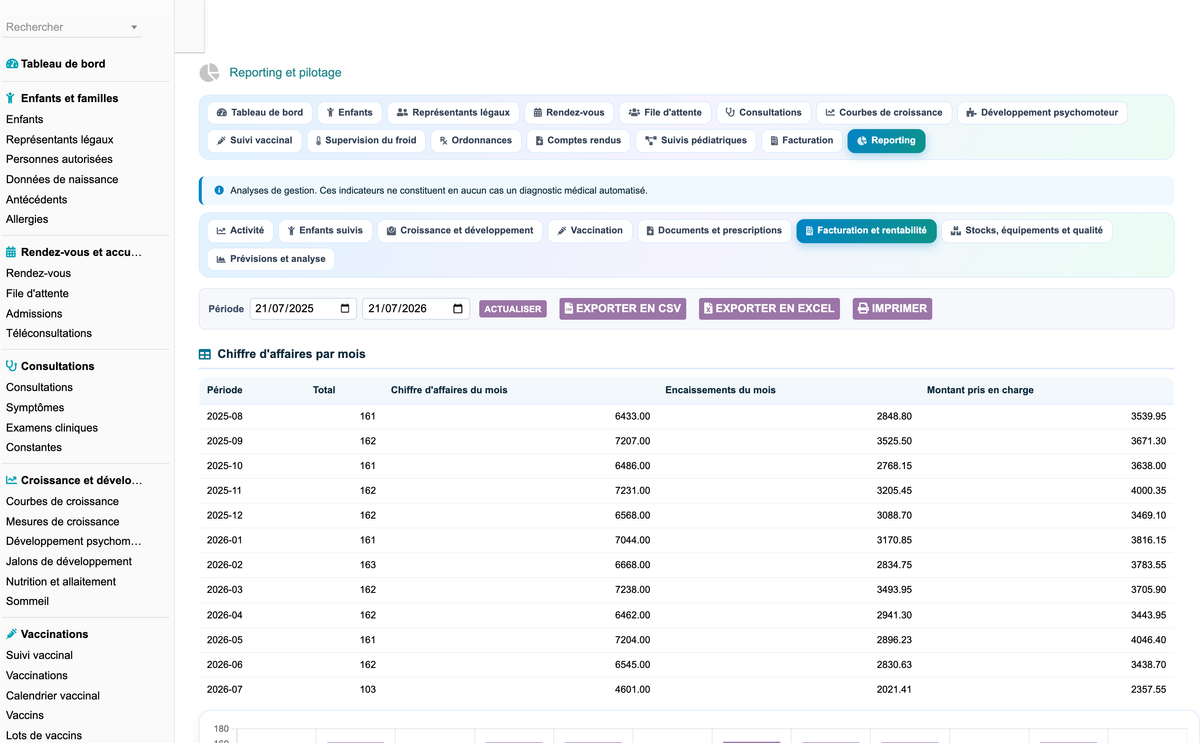Open Supervision du froid tab
Viewport: 1200px width, 743px height.
pyautogui.click(x=366, y=141)
